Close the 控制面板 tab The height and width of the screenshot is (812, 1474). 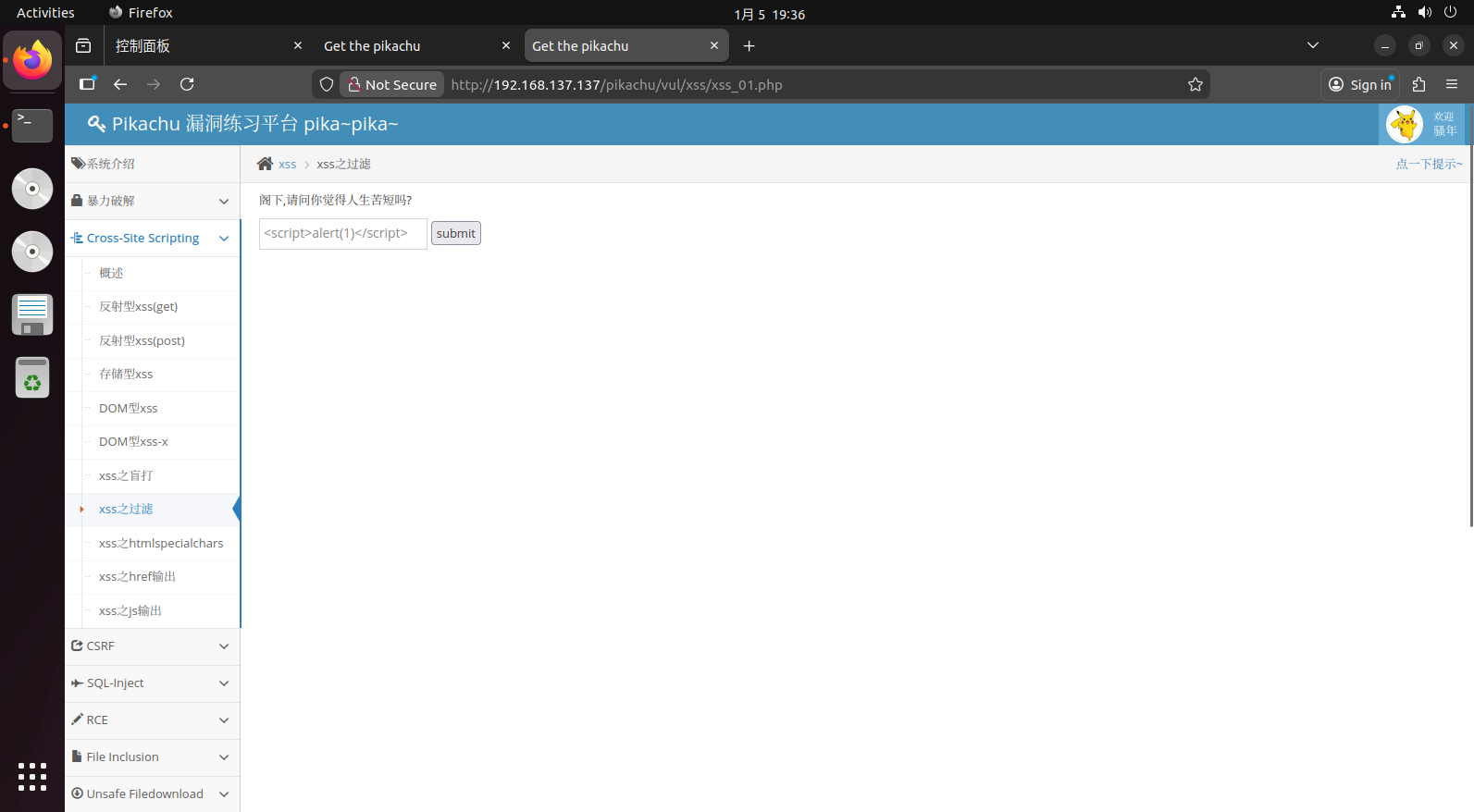pos(298,45)
